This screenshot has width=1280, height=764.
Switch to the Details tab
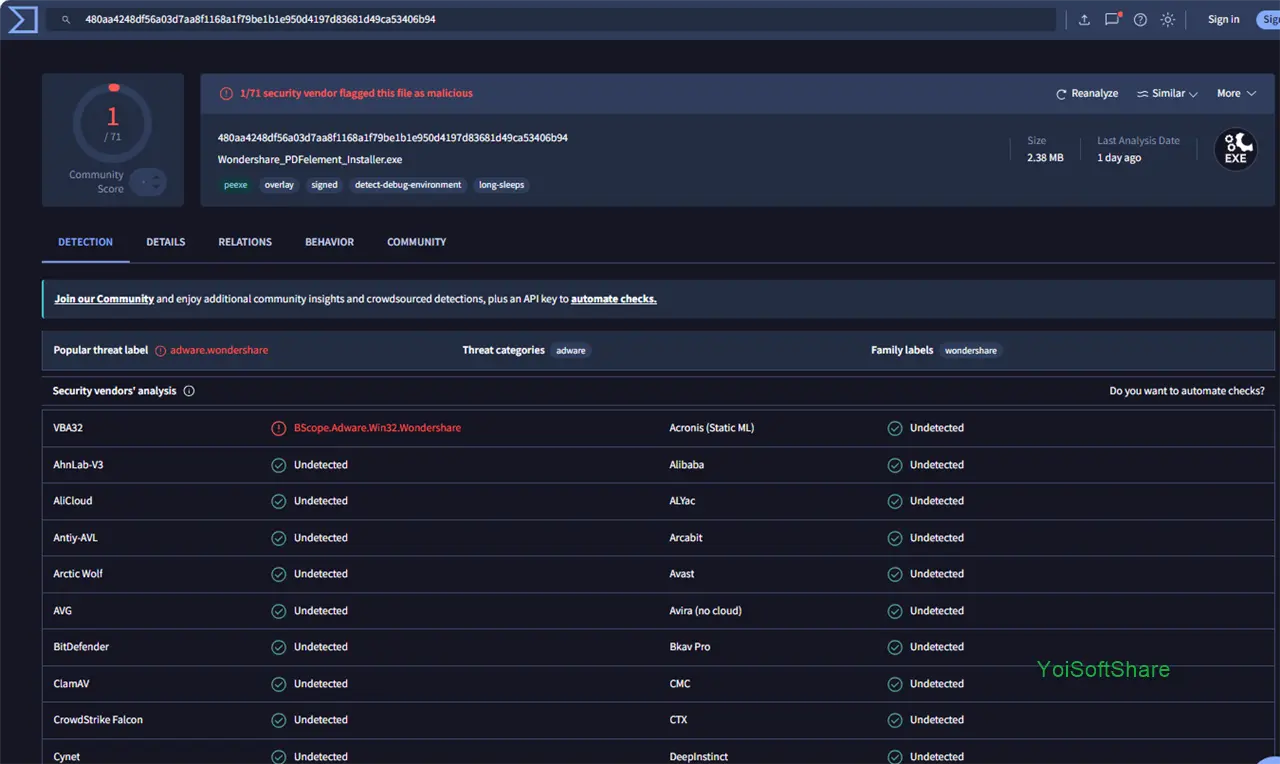pyautogui.click(x=166, y=242)
